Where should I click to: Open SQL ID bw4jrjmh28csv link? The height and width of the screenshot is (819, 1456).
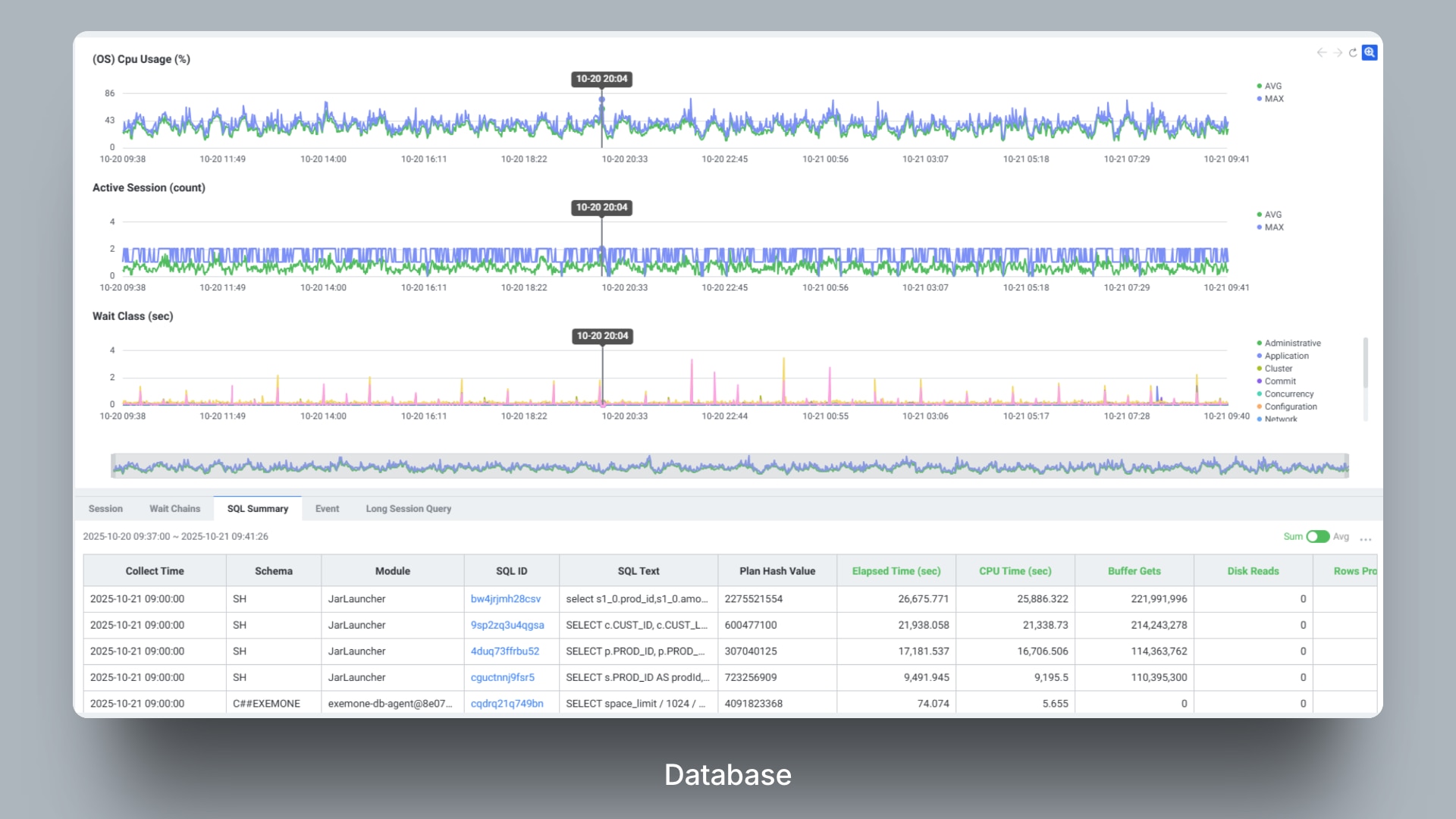506,599
